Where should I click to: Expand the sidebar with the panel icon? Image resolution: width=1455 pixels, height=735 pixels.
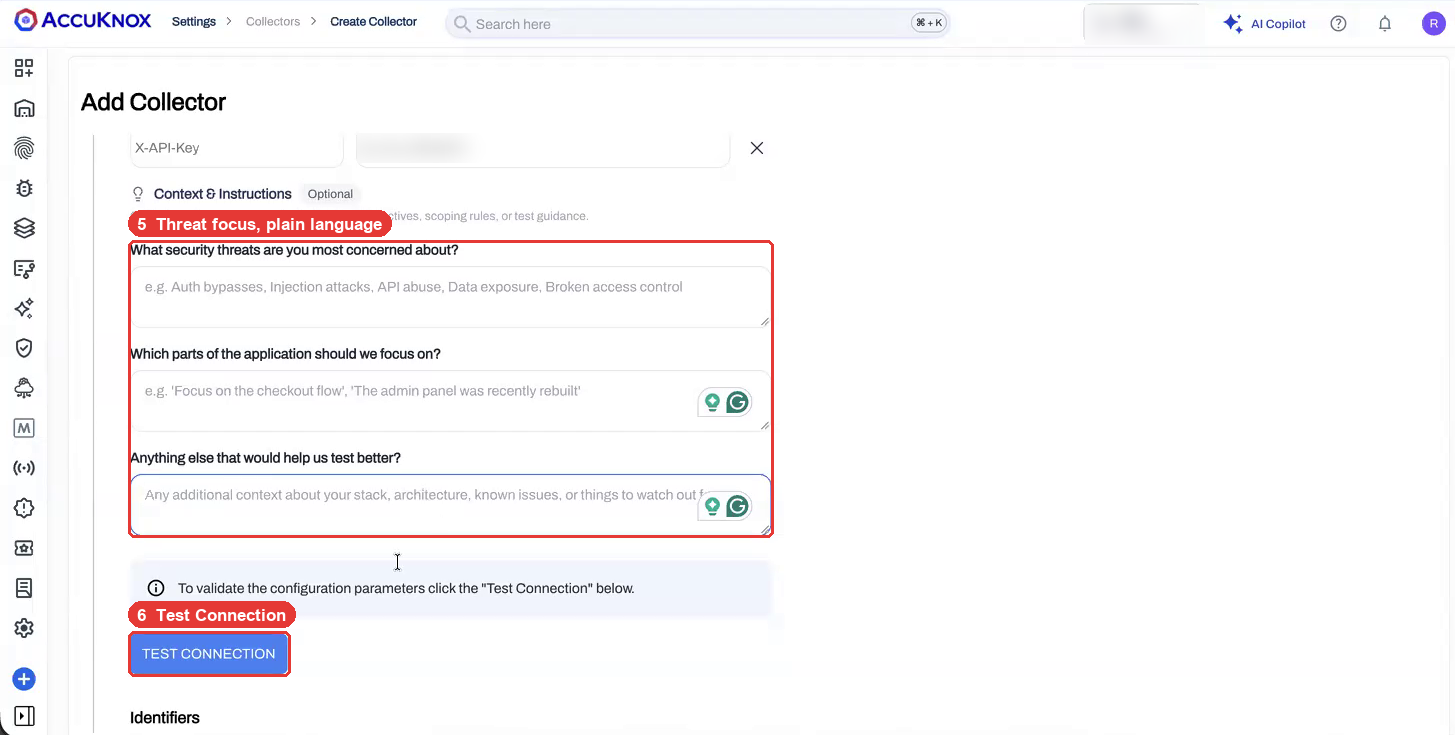click(24, 716)
